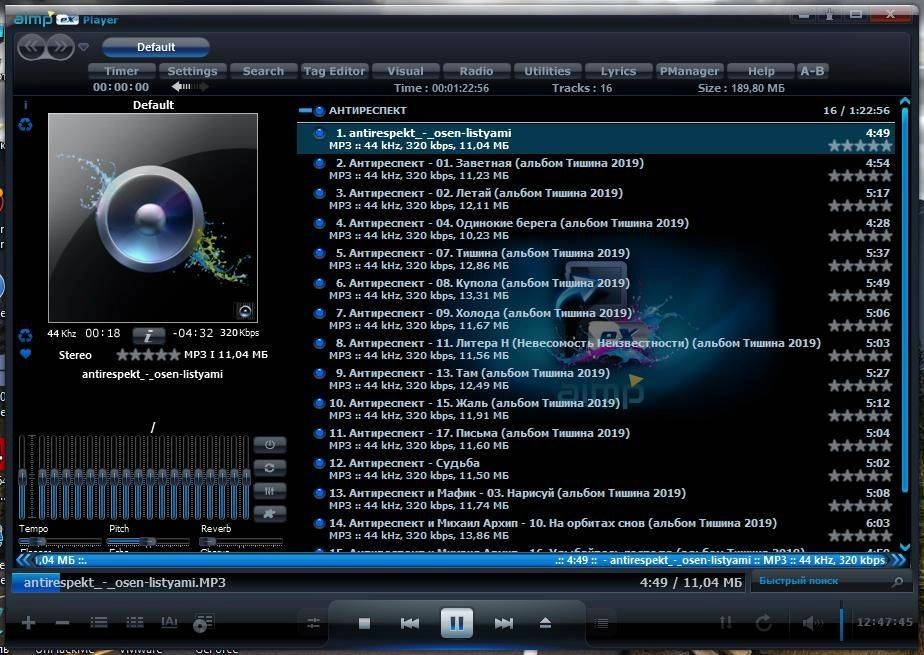This screenshot has width=924, height=655.
Task: Seek within the antirespekt_-_osen-listyami.MP3 progress bar
Action: tap(378, 583)
